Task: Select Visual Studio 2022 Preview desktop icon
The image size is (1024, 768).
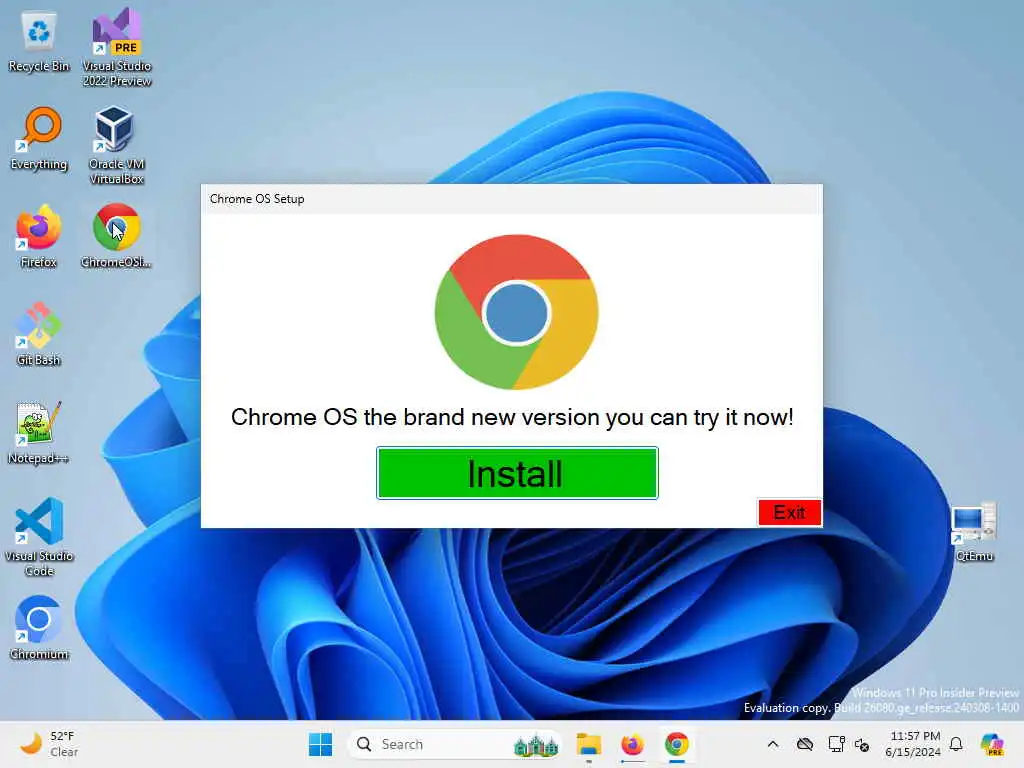Action: point(117,49)
